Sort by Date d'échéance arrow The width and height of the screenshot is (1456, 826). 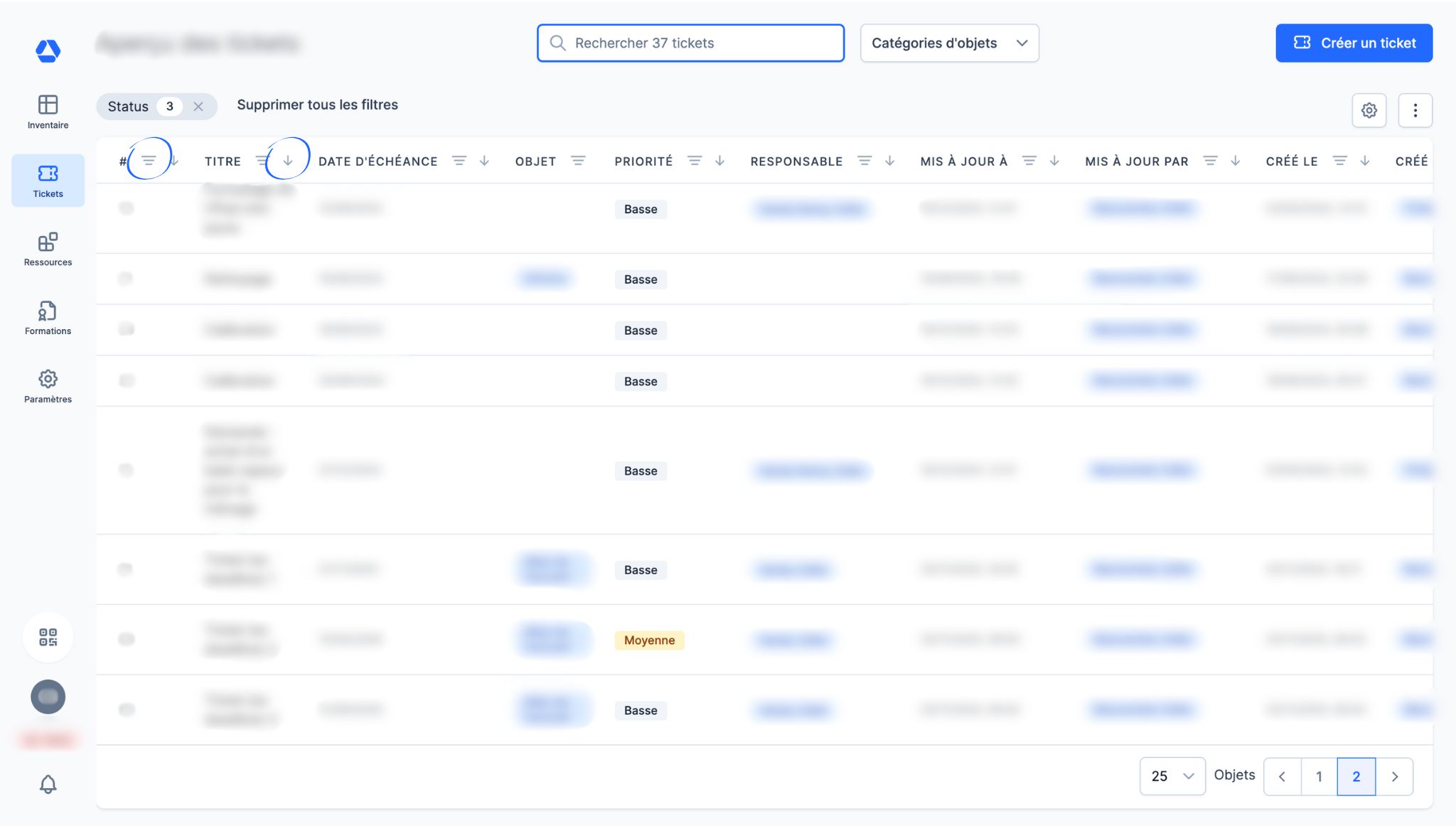click(x=484, y=161)
